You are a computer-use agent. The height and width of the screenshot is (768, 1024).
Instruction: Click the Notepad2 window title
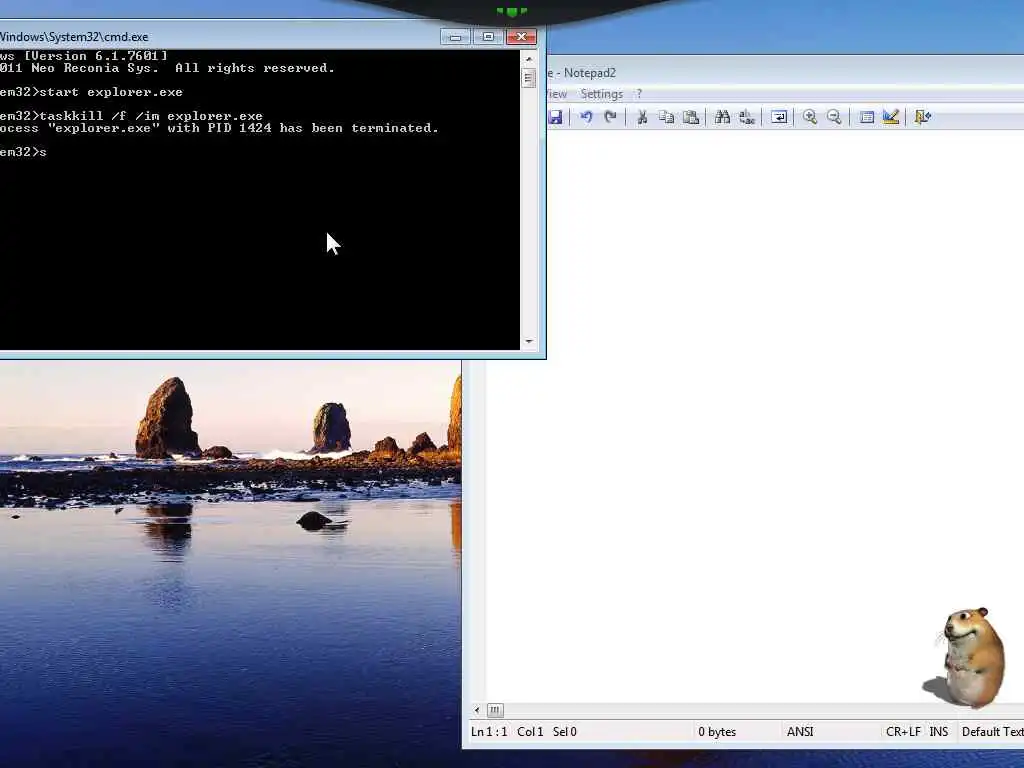(x=581, y=72)
